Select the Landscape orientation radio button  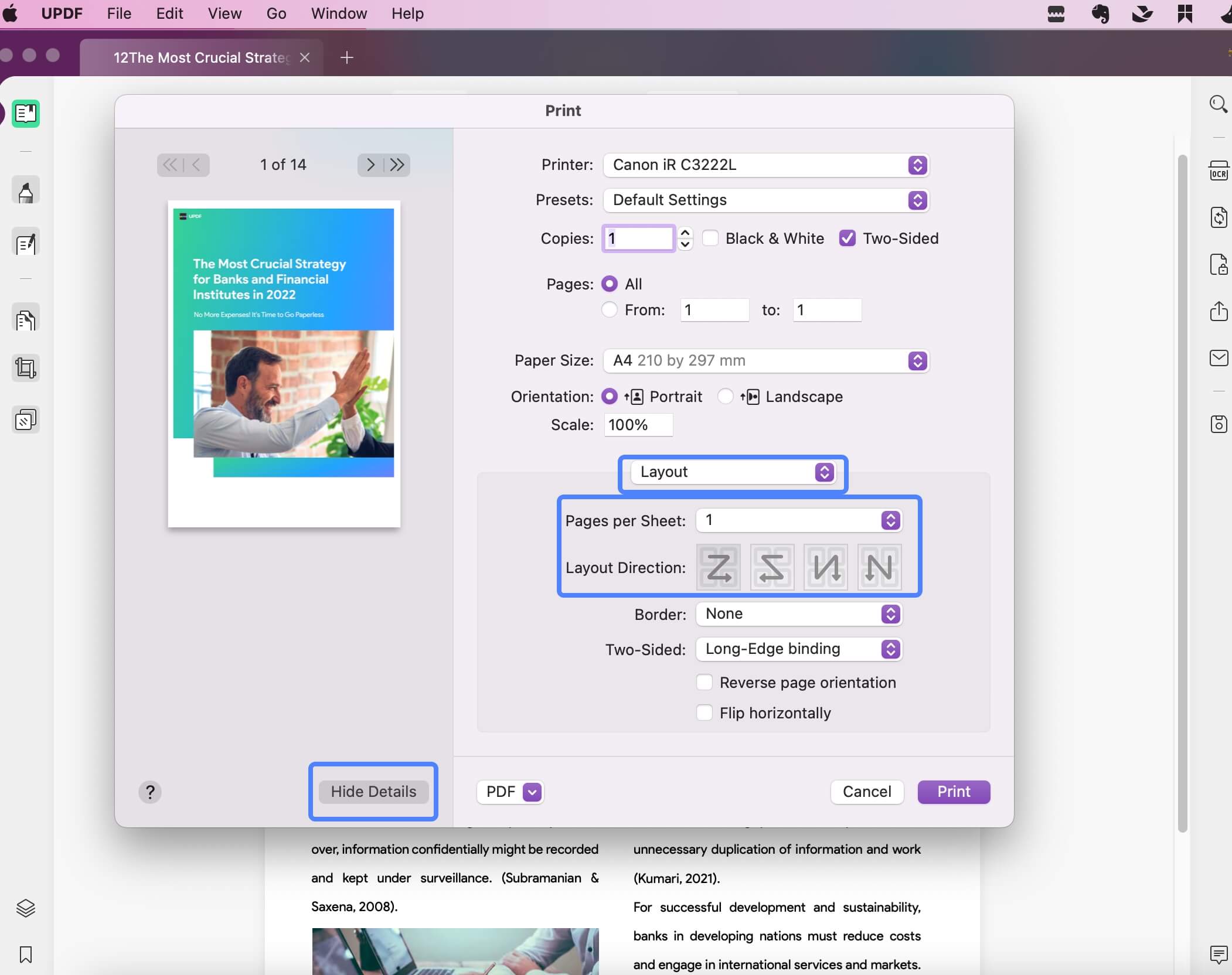(726, 397)
